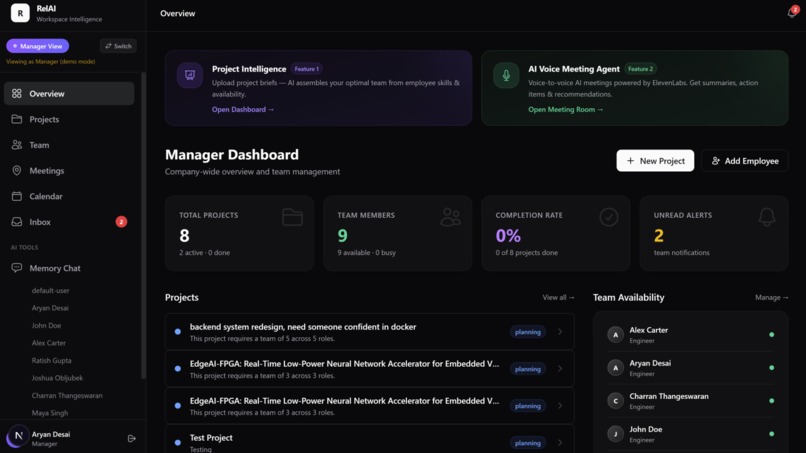
Task: Click the Completion Rate checkmark icon
Action: [x=609, y=217]
